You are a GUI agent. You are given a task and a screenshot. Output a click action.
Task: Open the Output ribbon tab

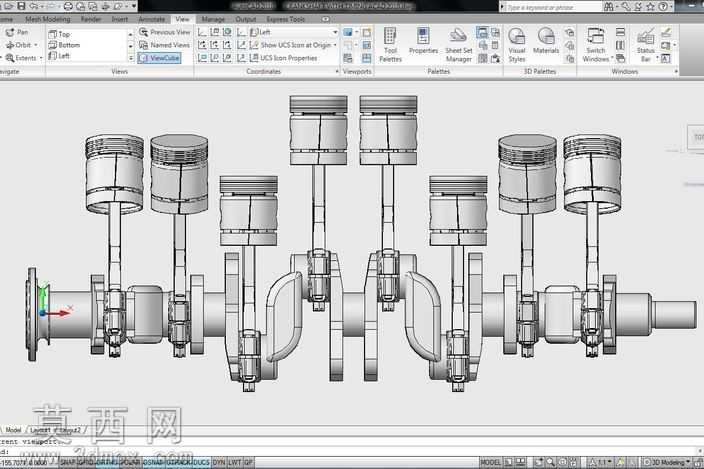point(246,19)
